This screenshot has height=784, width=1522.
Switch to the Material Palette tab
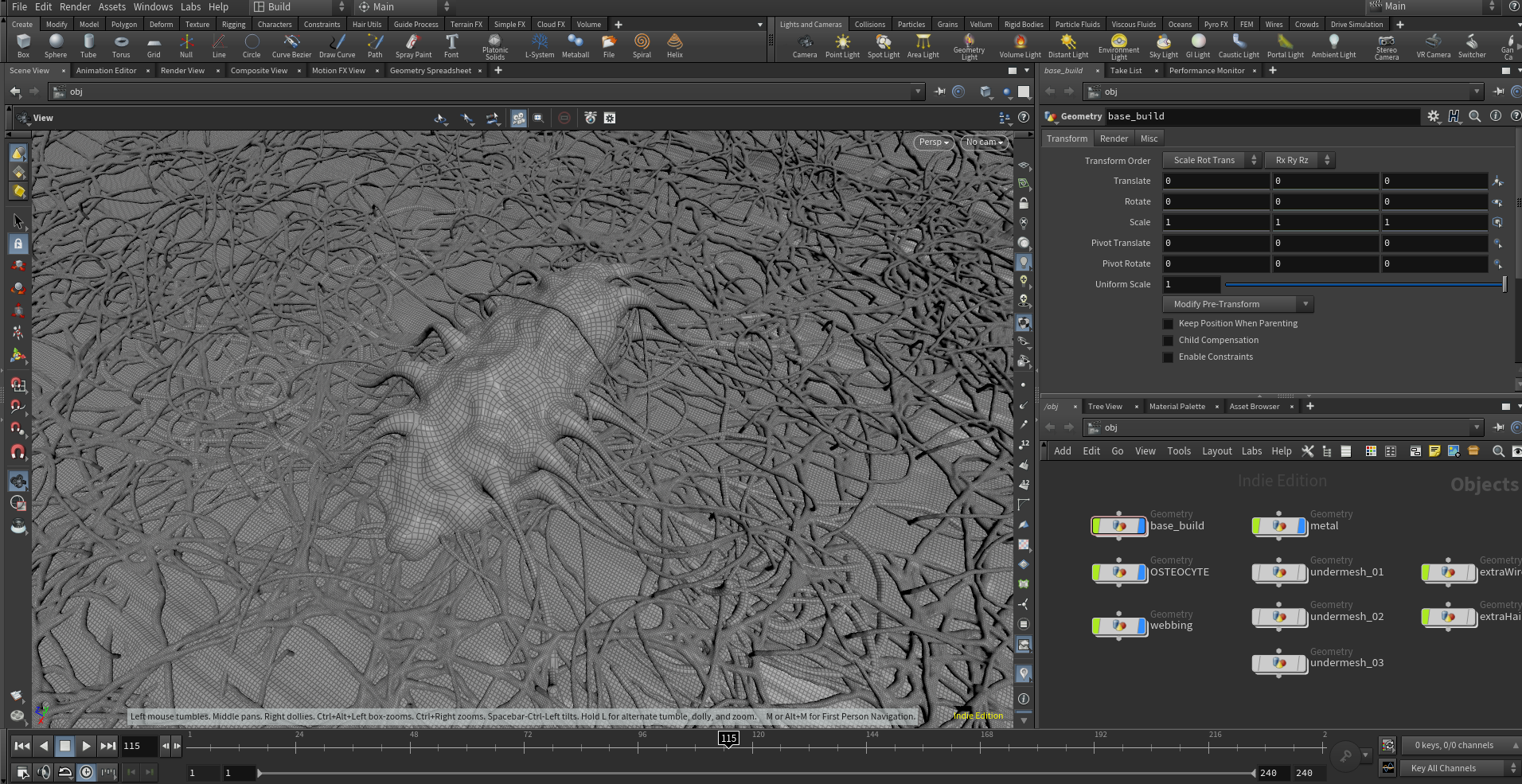(1177, 407)
